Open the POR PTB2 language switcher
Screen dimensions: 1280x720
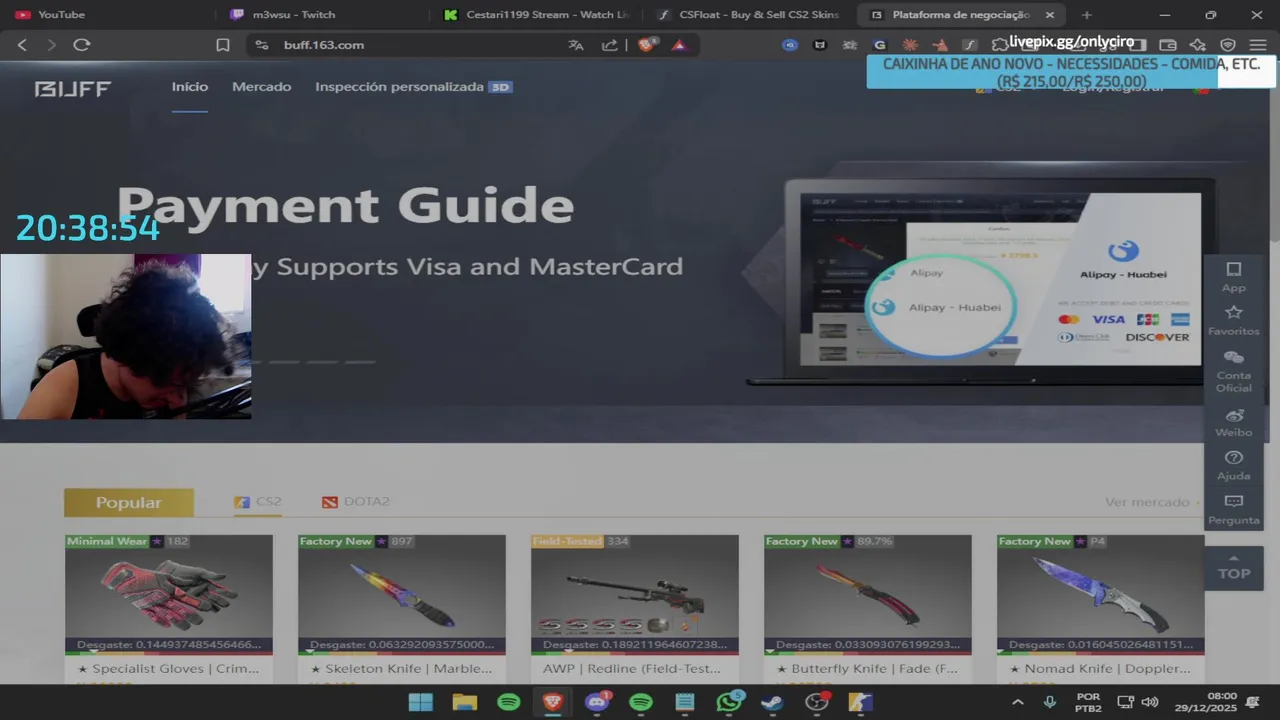pyautogui.click(x=1088, y=702)
